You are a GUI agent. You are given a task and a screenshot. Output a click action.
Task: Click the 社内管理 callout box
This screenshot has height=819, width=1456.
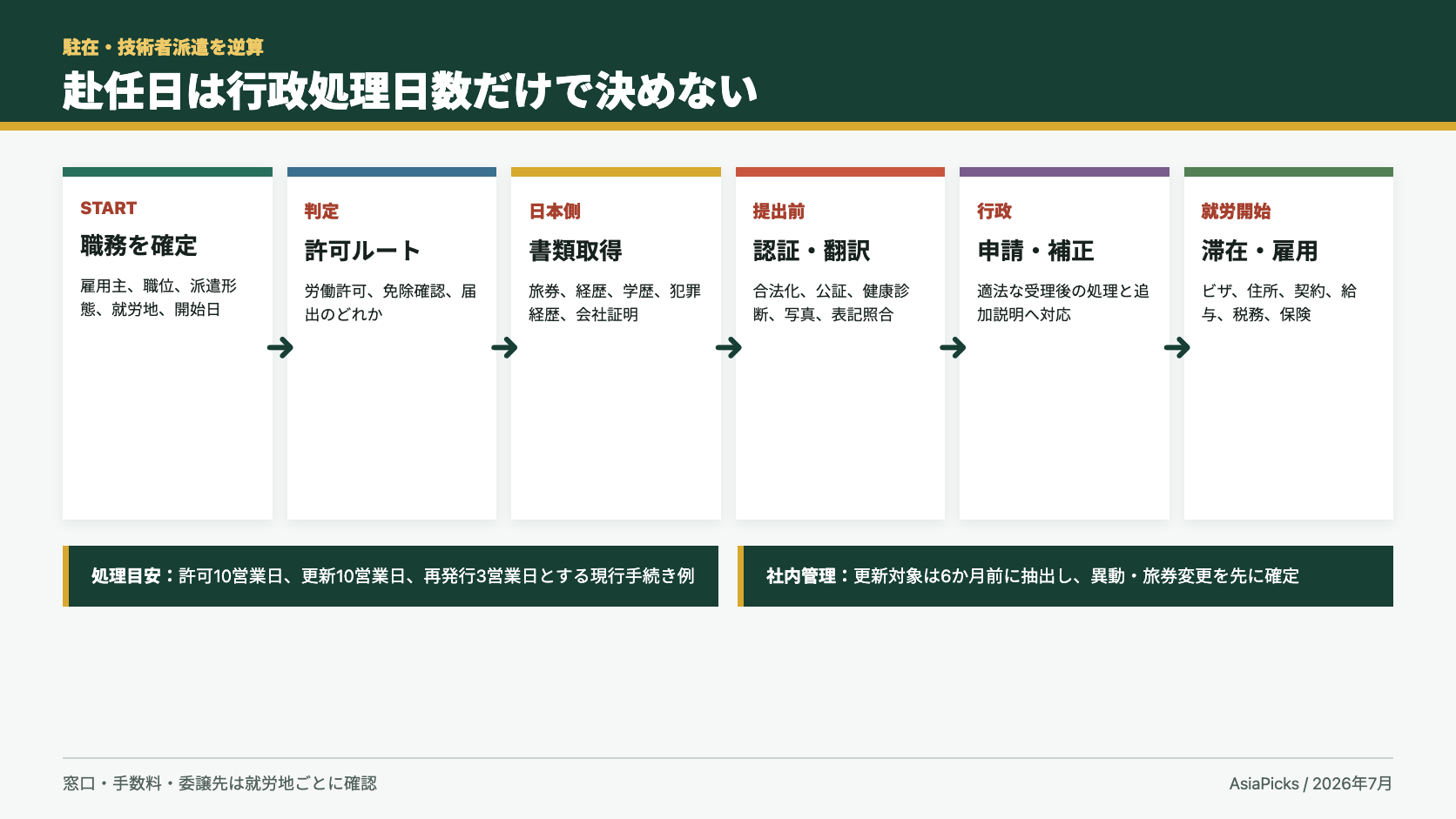[1066, 576]
